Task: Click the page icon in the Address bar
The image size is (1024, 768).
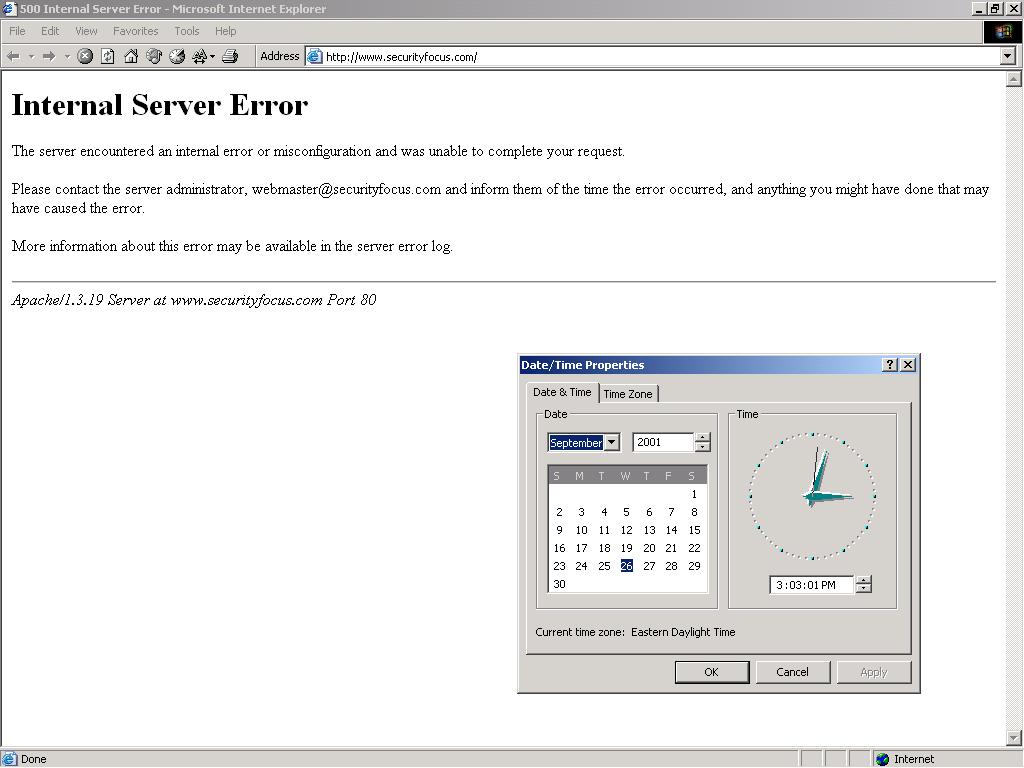Action: [x=315, y=56]
